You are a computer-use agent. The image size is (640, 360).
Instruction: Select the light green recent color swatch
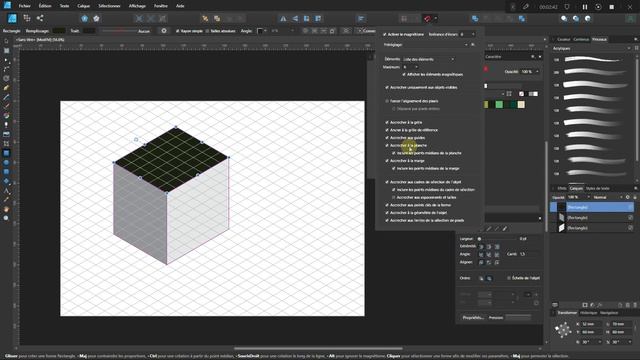tap(499, 105)
